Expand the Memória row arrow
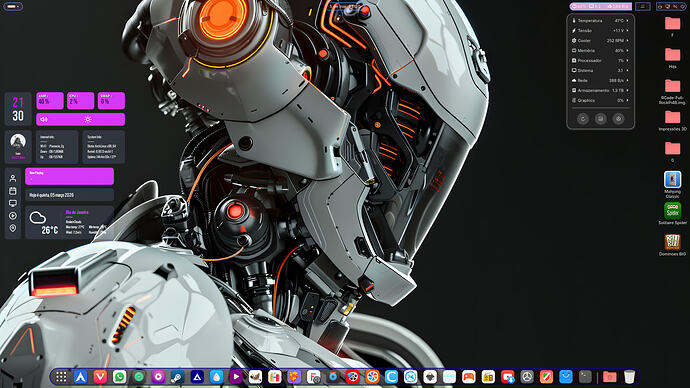690x388 pixels. point(628,51)
